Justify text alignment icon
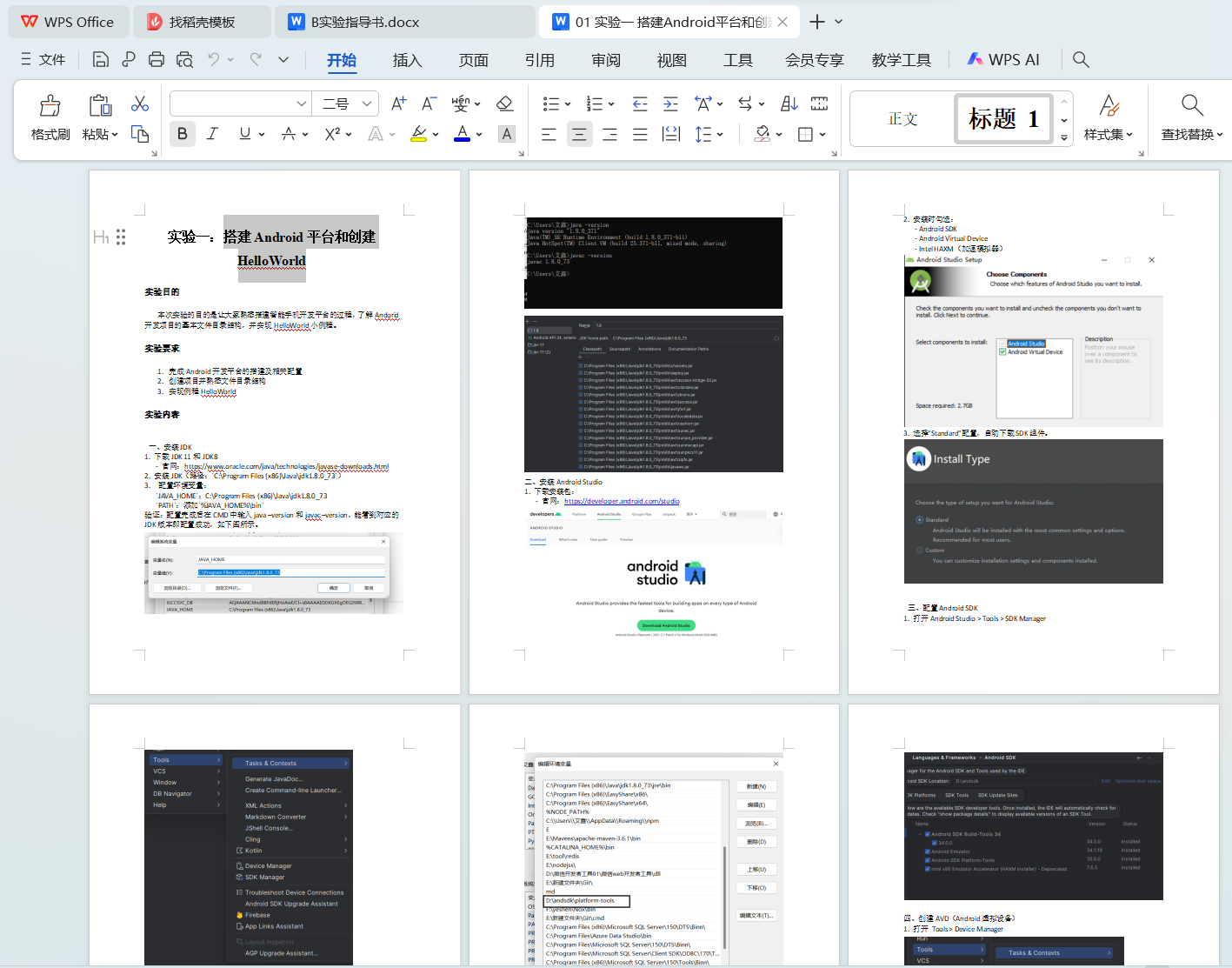 [640, 134]
